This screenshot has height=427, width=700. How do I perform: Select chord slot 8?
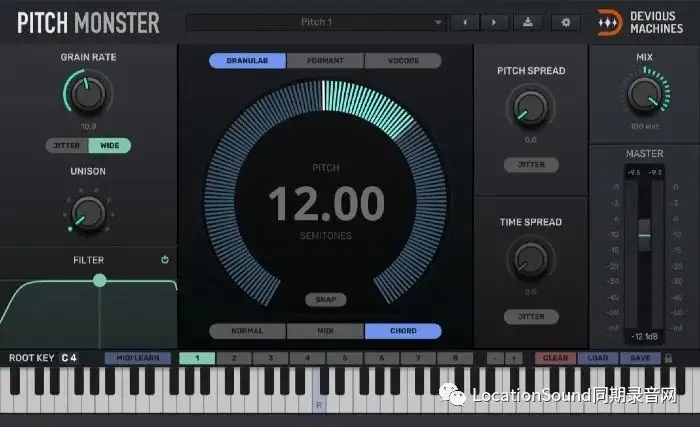point(455,358)
